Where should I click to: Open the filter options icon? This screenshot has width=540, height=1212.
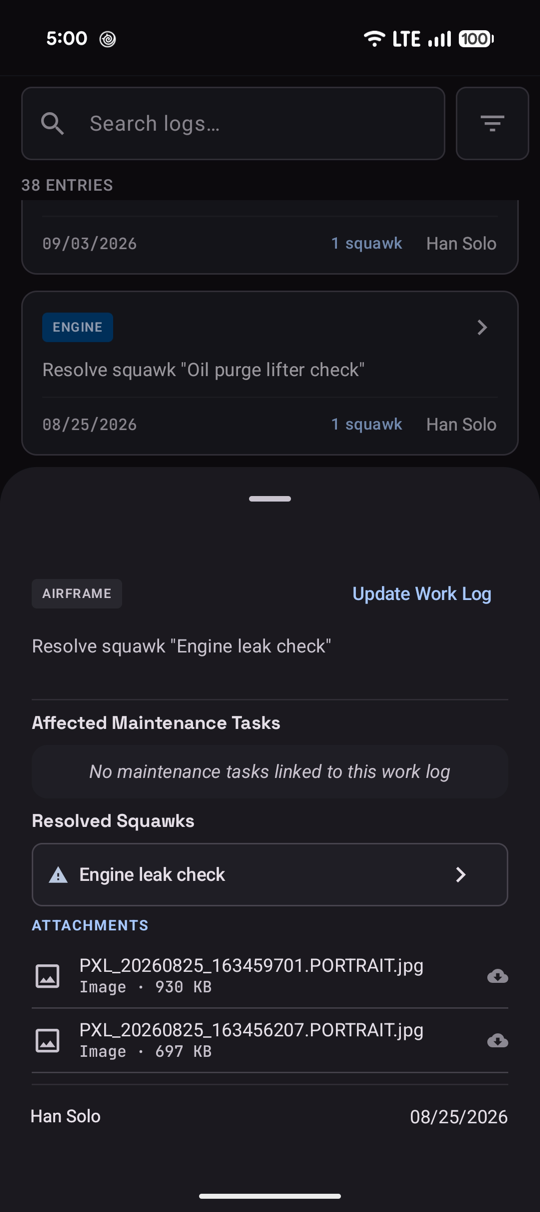(492, 123)
